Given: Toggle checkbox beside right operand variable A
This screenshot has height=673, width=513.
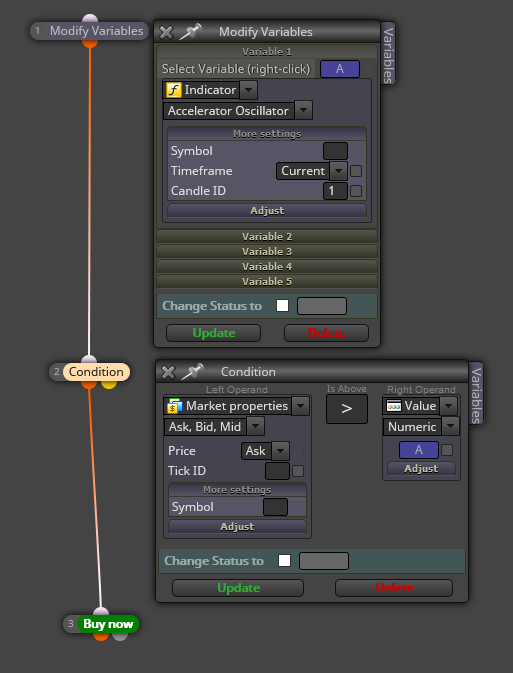Looking at the screenshot, I should coord(447,450).
